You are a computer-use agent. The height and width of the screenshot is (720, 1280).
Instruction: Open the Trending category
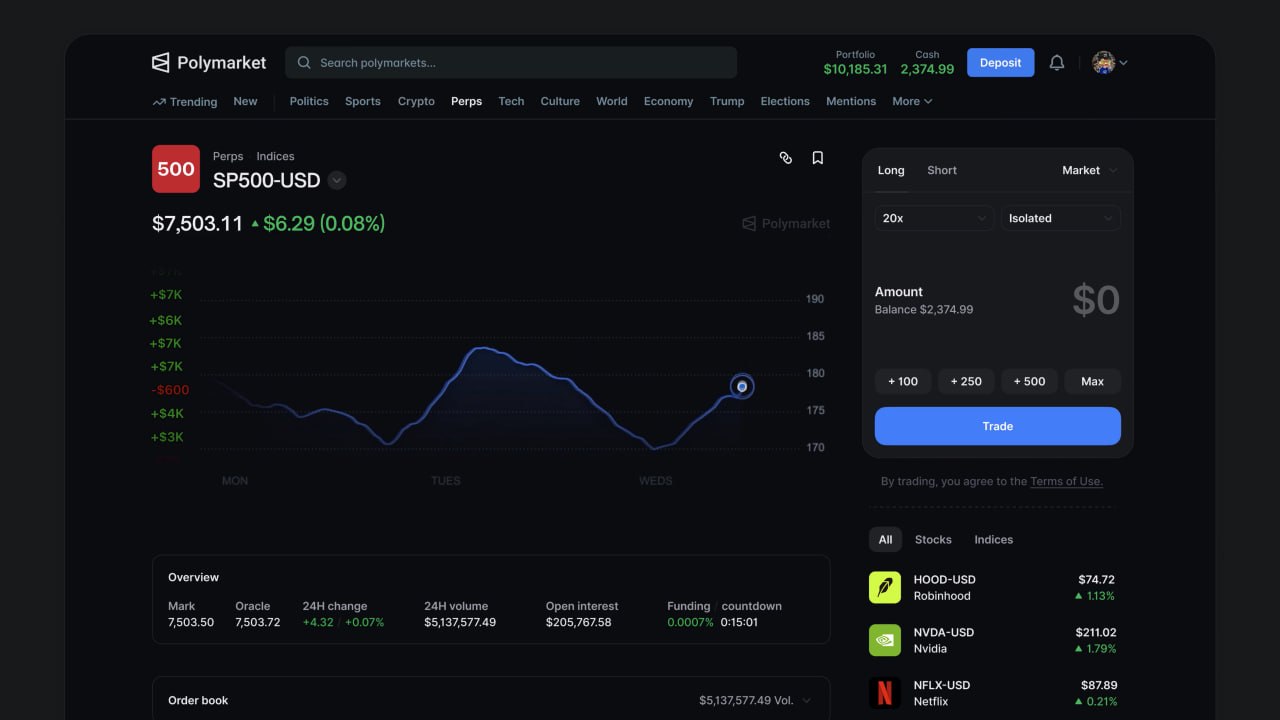tap(185, 102)
